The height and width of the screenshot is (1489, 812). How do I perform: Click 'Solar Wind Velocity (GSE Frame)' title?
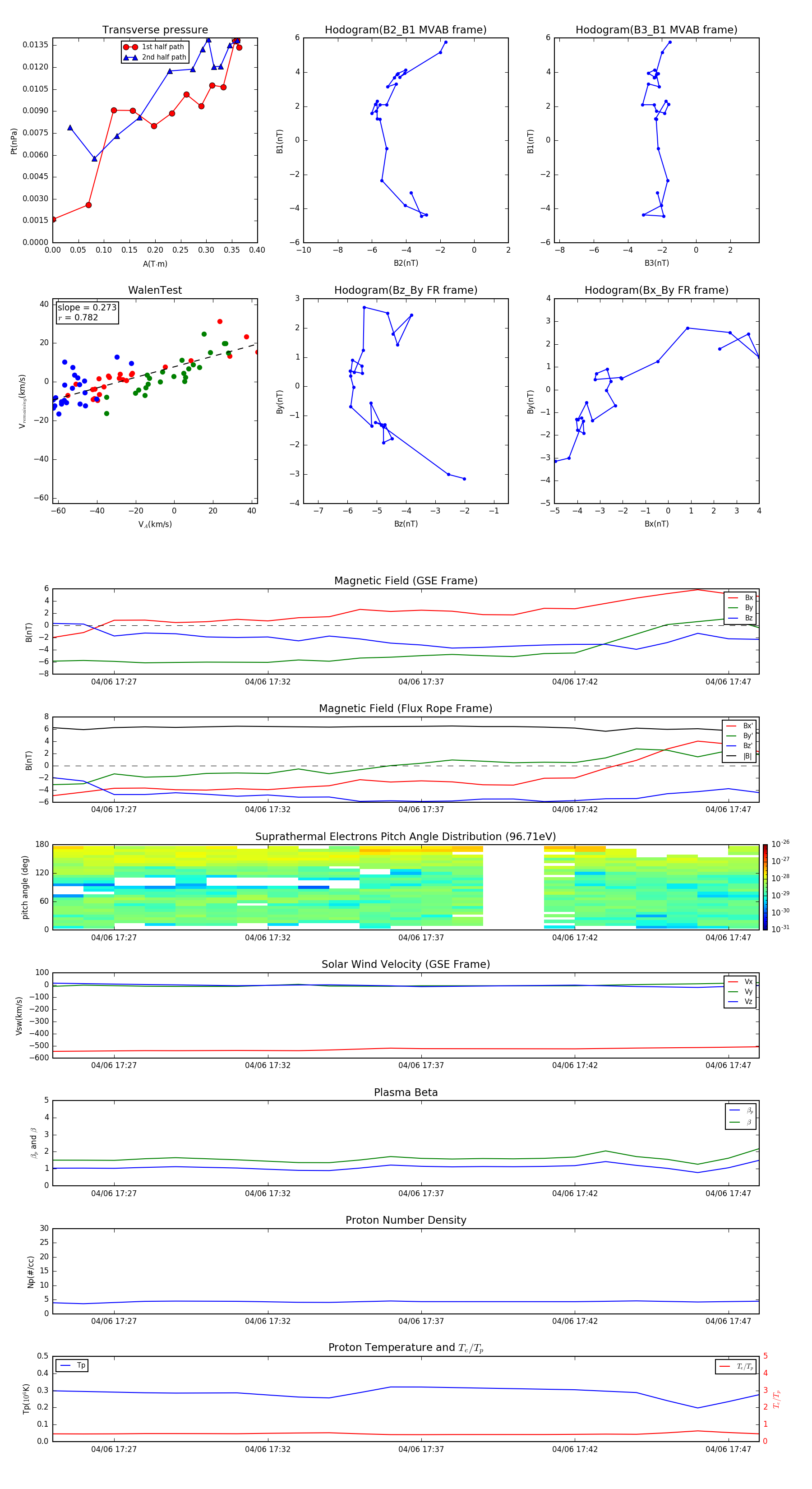(x=406, y=964)
